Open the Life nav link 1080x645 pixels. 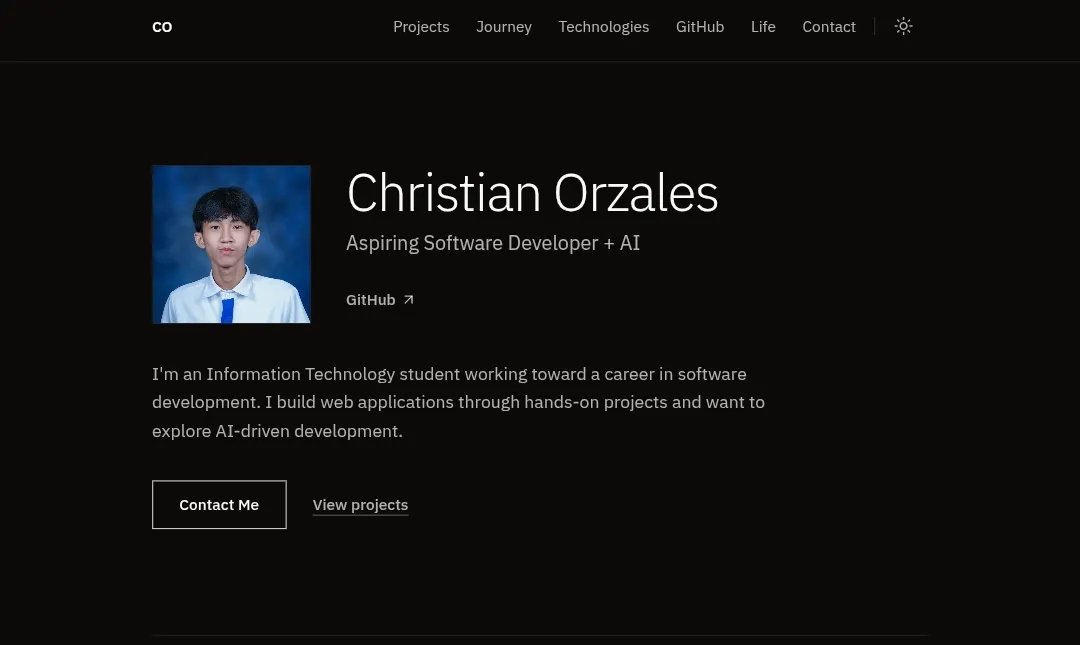[x=763, y=27]
